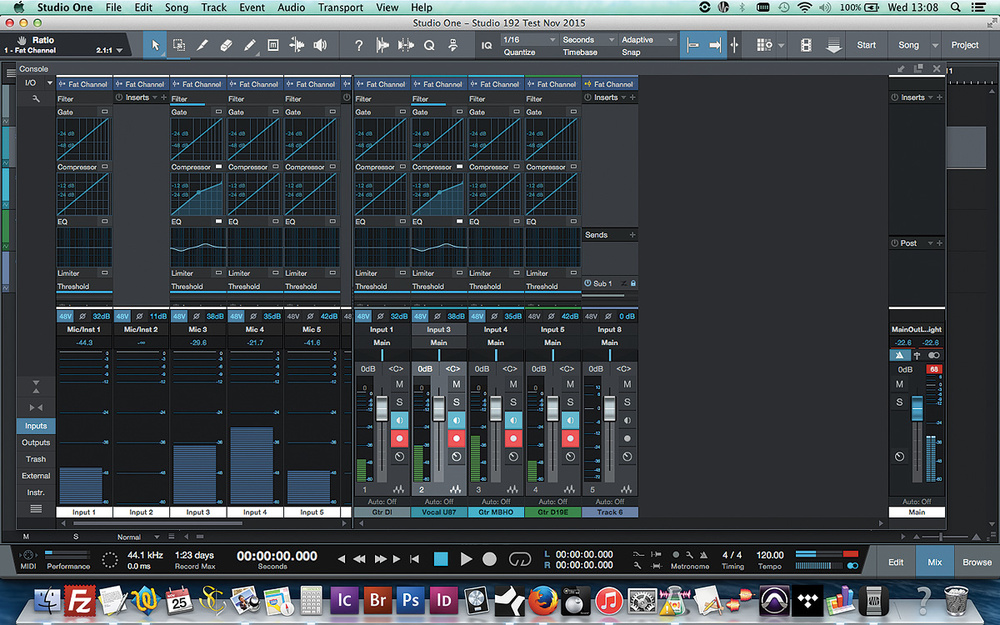Mute the Gtr DI channel
The image size is (1000, 625).
tap(399, 385)
